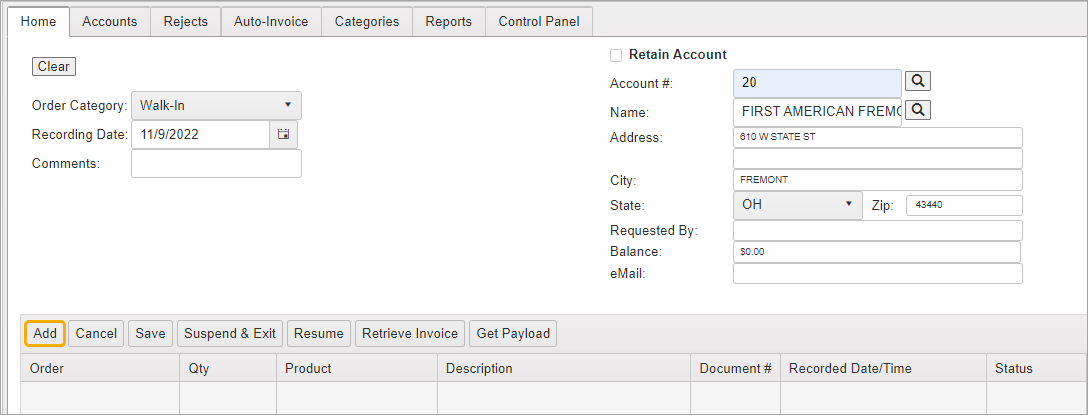Click the Name search magnifier icon
Image resolution: width=1088 pixels, height=415 pixels.
point(918,110)
